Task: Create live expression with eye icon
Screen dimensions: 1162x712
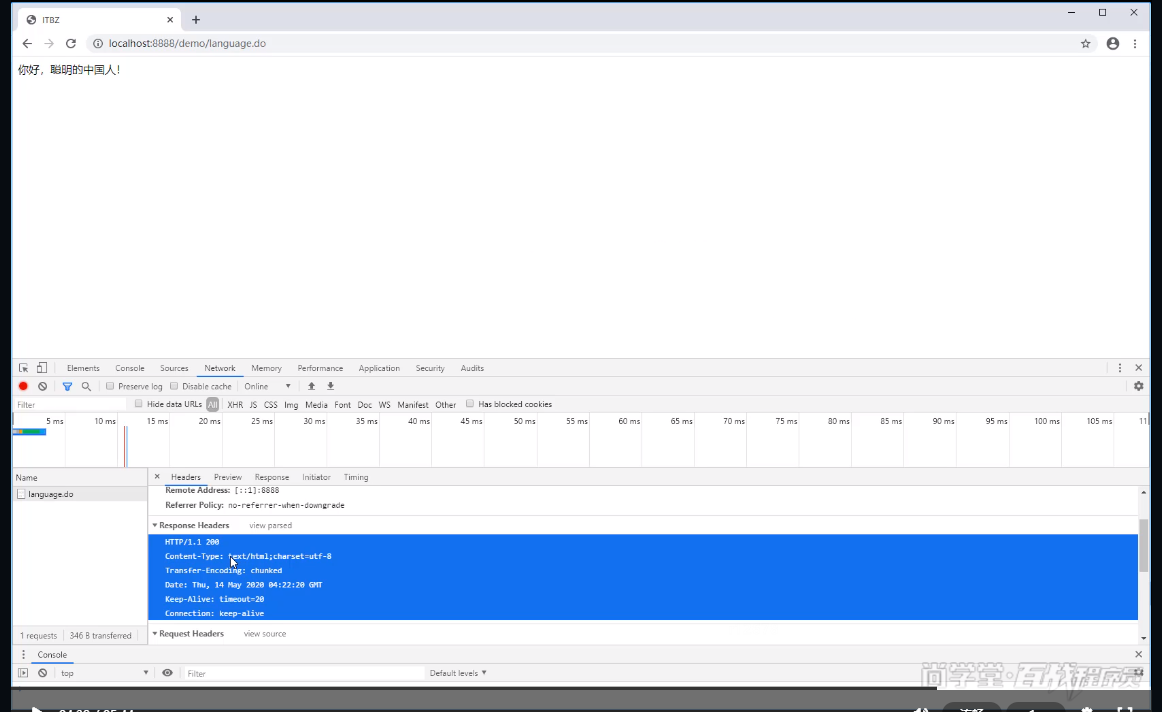Action: [167, 673]
